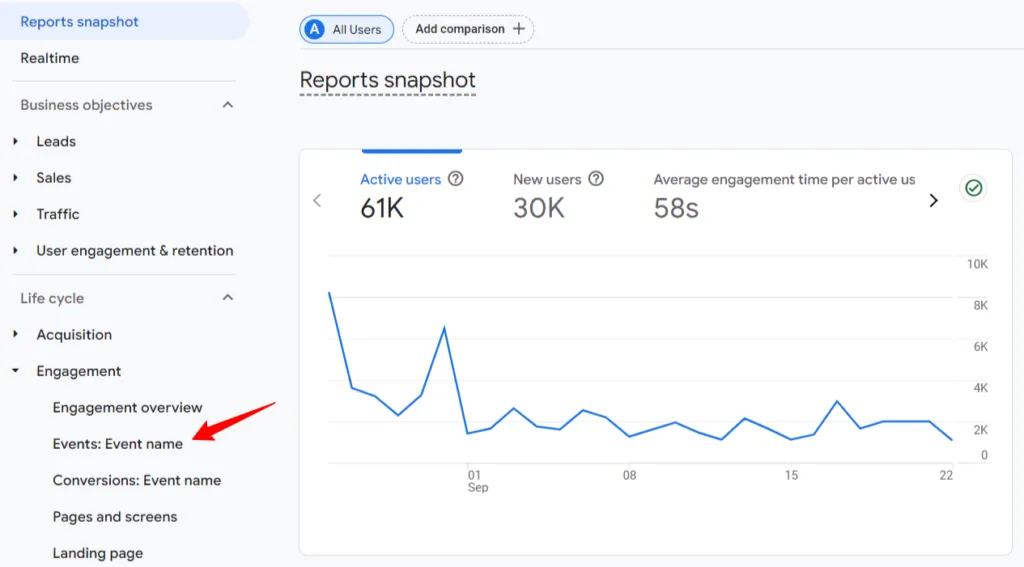The image size is (1024, 567).
Task: Expand User engagement & retention
Action: [16, 251]
